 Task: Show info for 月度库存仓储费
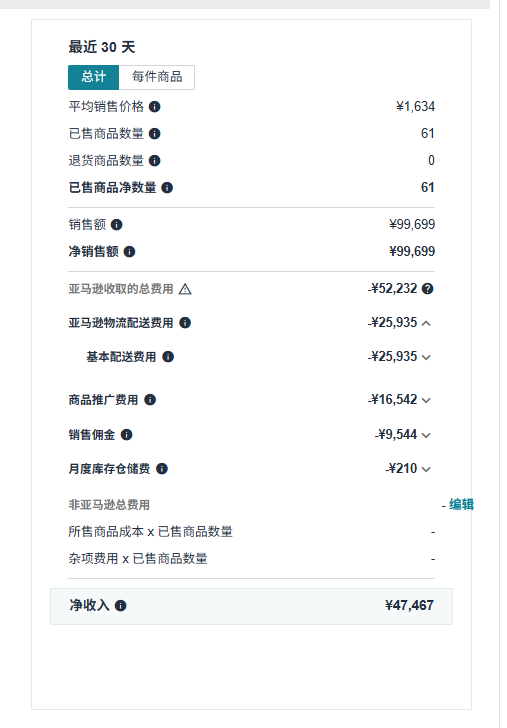(x=162, y=469)
